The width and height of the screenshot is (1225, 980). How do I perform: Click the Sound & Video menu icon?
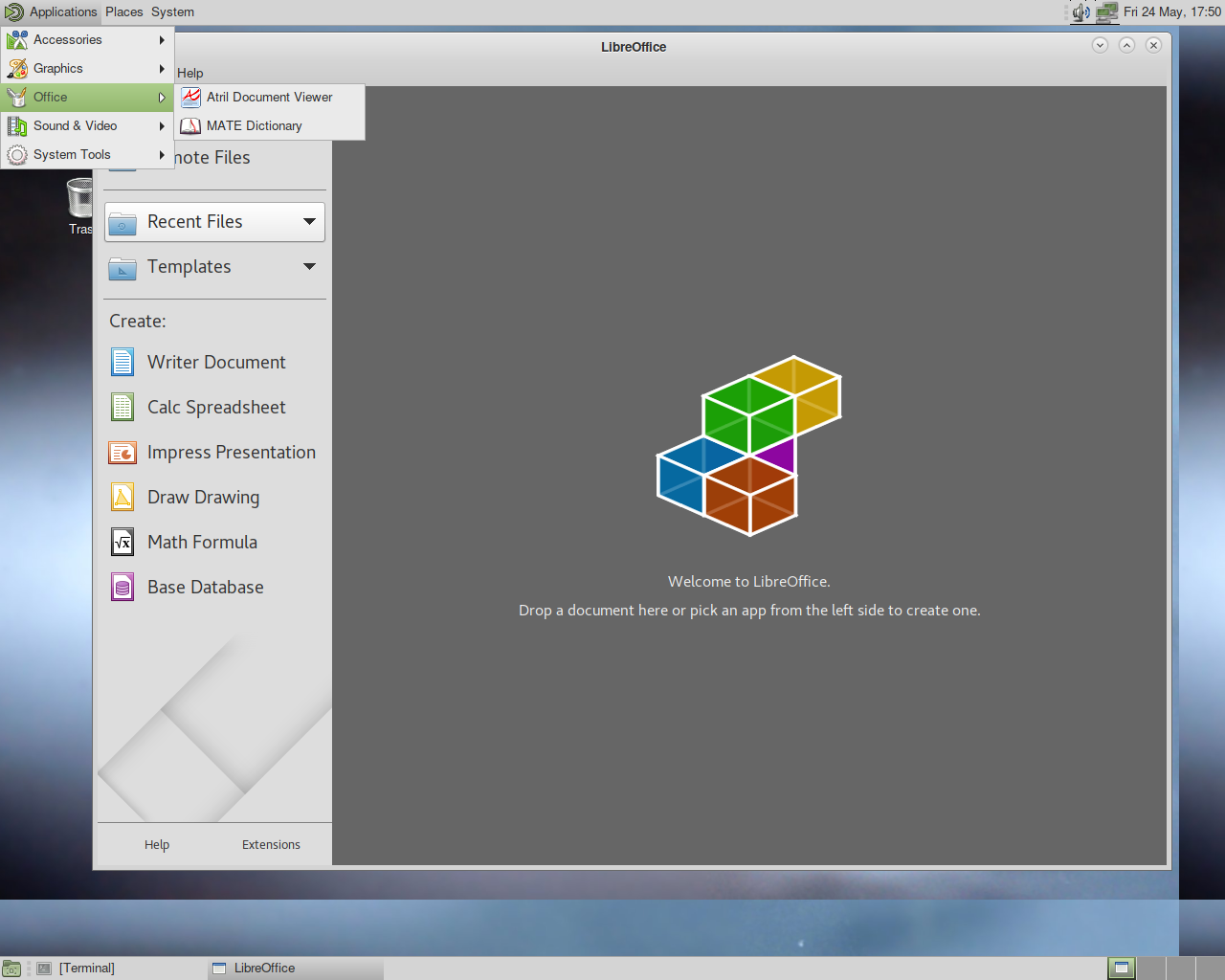[x=17, y=125]
